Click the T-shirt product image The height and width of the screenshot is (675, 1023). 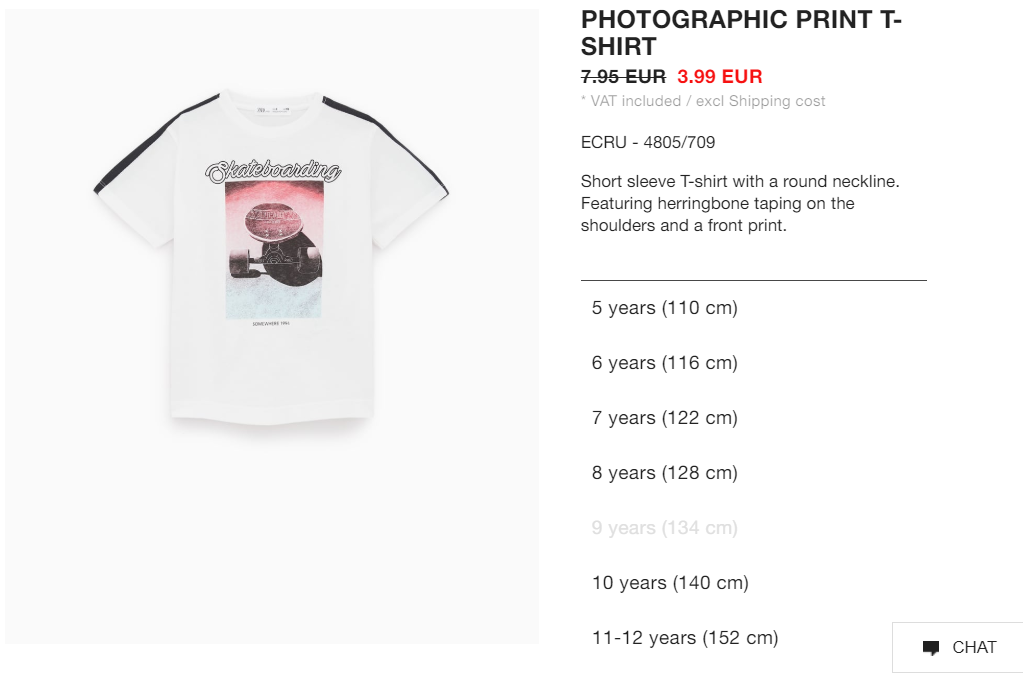click(272, 326)
